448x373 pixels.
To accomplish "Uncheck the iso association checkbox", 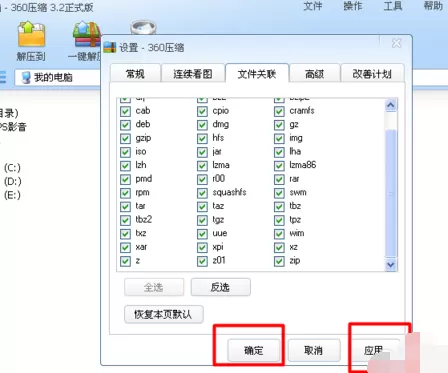I will point(125,152).
